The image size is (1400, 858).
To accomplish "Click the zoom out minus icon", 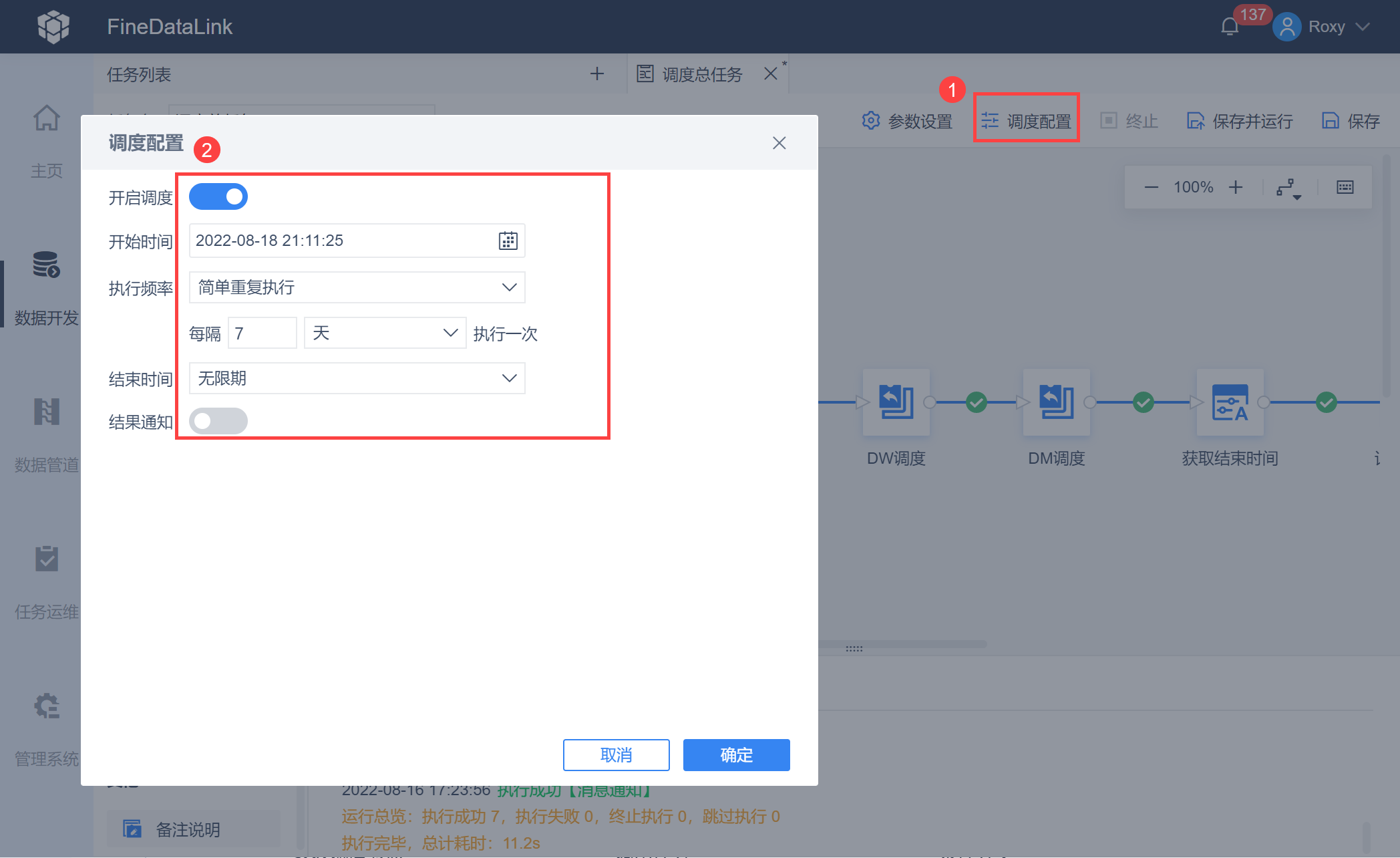I will coord(1151,187).
